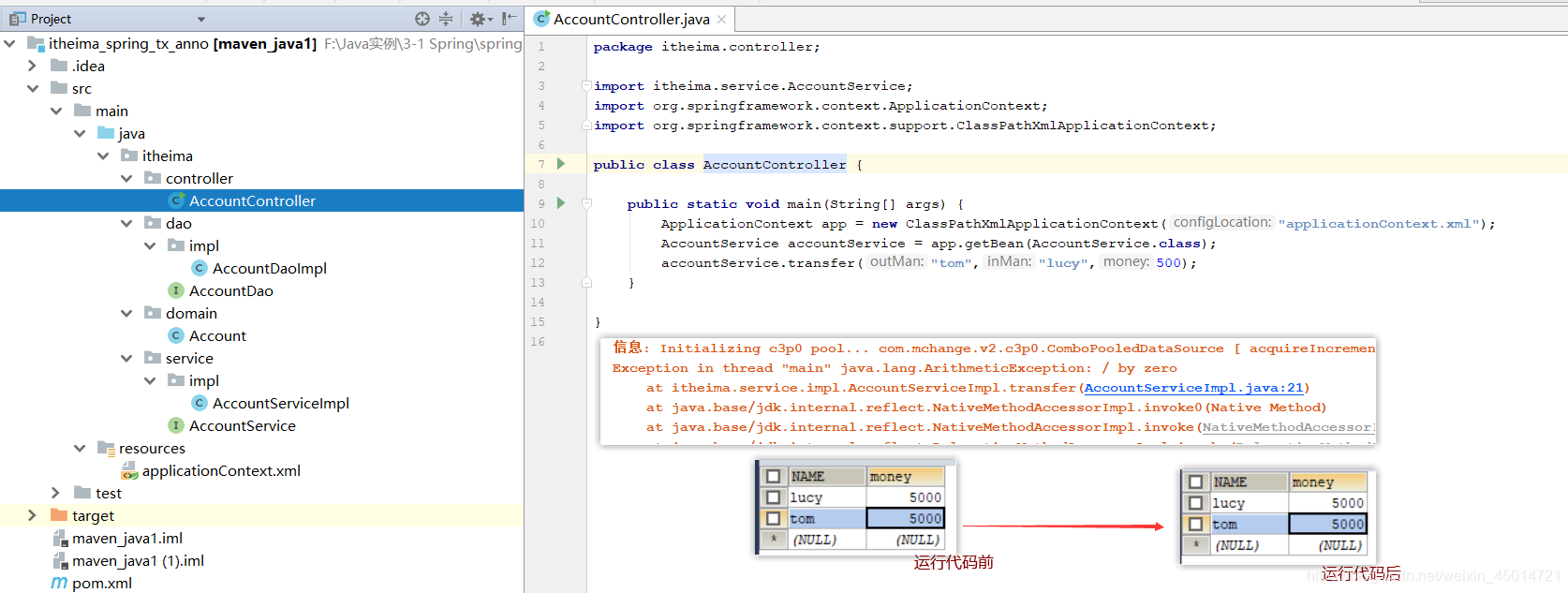This screenshot has width=1568, height=593.
Task: Expand the test folder
Action: [x=56, y=493]
